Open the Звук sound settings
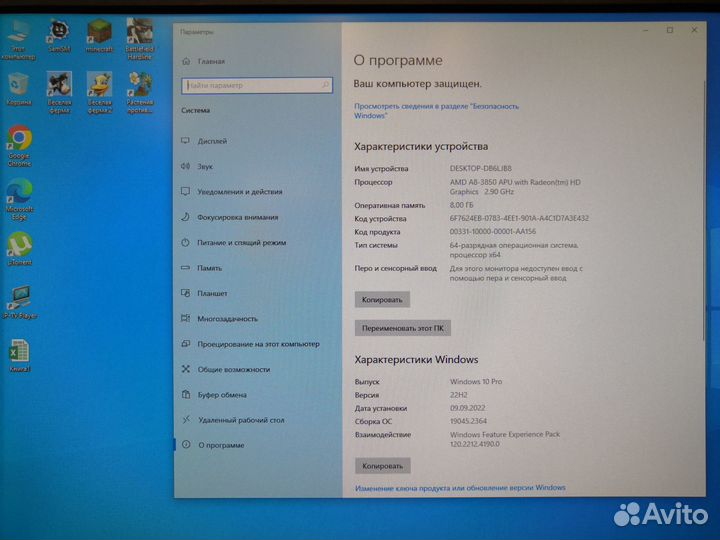720x540 pixels. [205, 167]
